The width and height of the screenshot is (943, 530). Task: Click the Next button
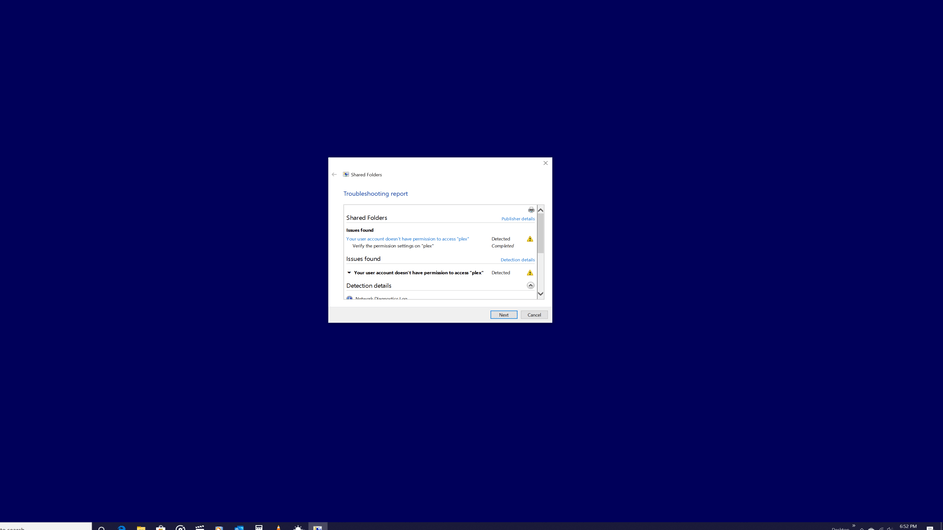point(503,315)
